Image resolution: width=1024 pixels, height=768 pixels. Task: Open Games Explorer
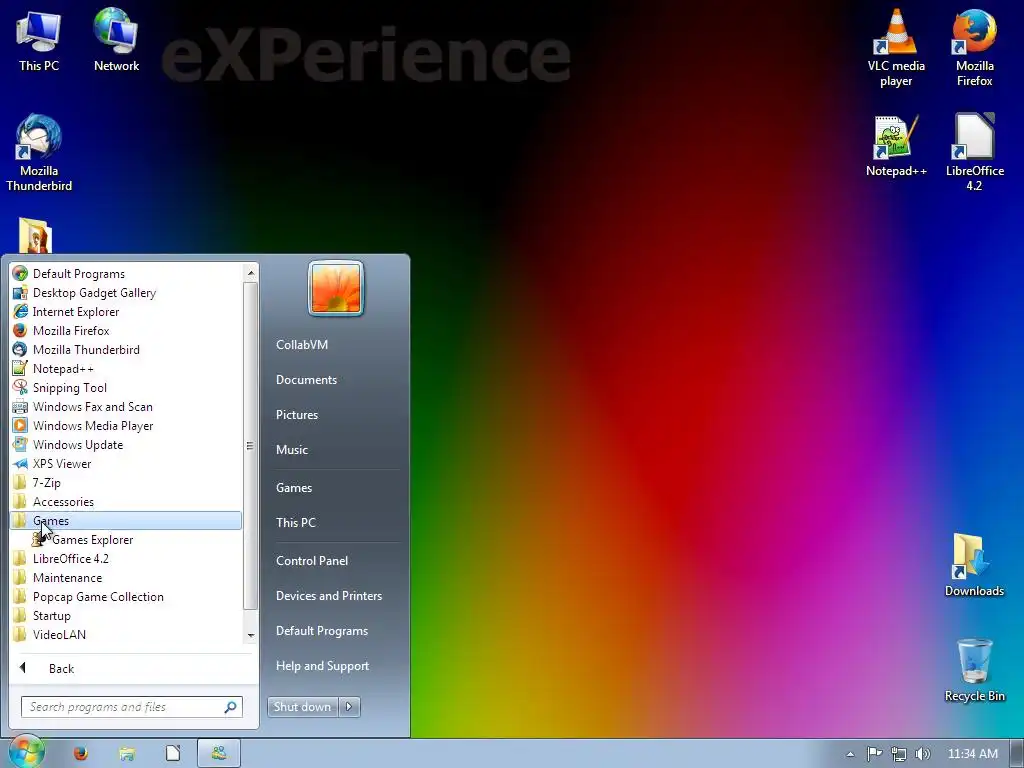[126, 539]
